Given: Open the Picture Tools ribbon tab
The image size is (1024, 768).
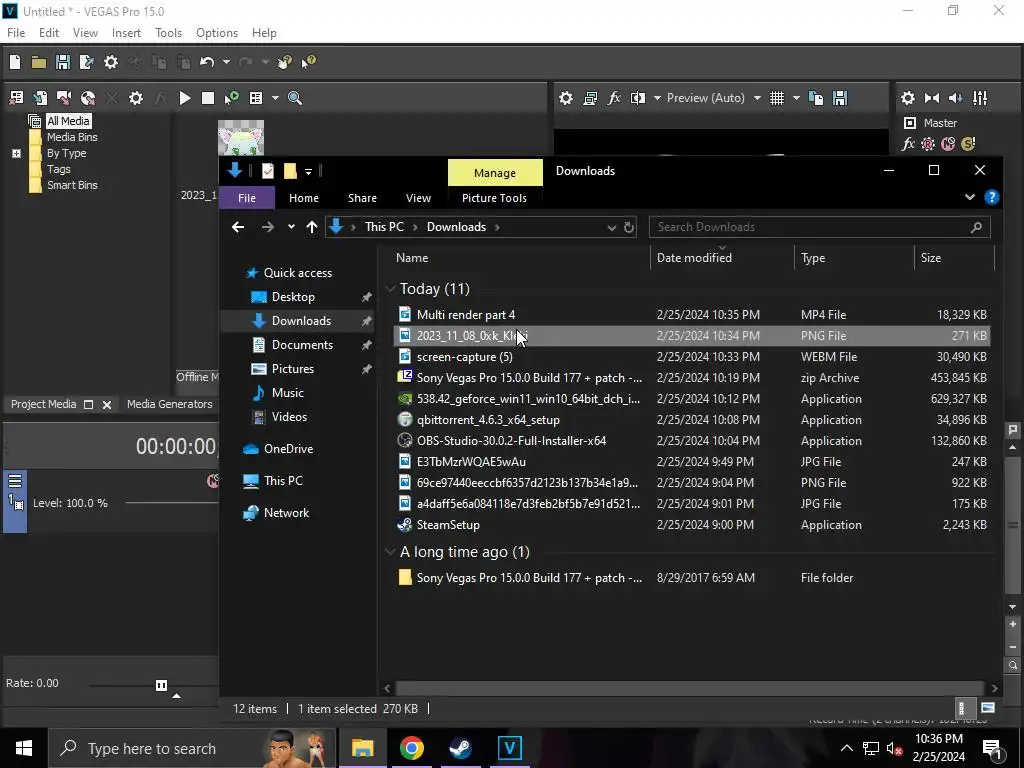Looking at the screenshot, I should (494, 198).
